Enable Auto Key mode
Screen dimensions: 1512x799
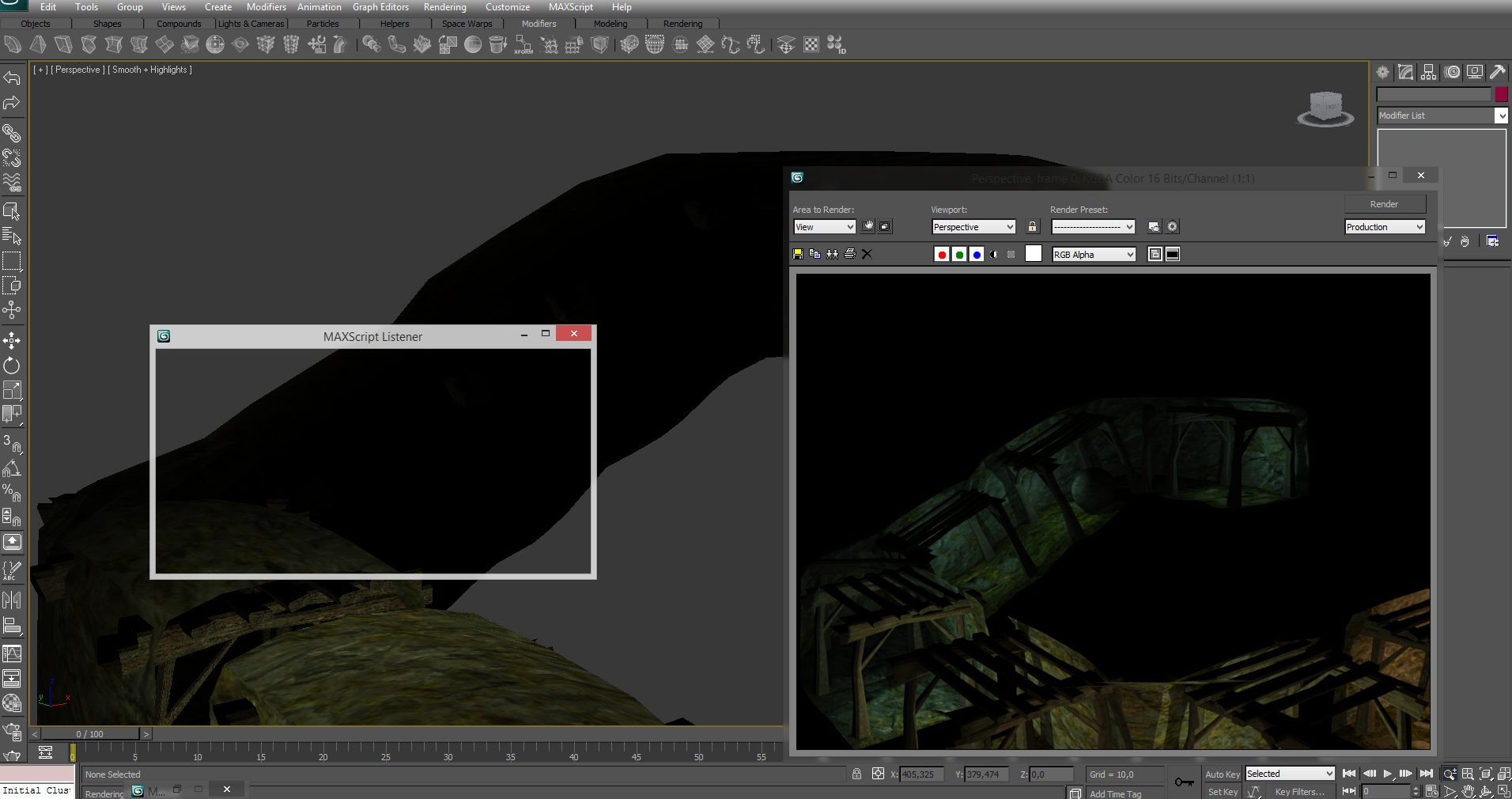click(1222, 774)
